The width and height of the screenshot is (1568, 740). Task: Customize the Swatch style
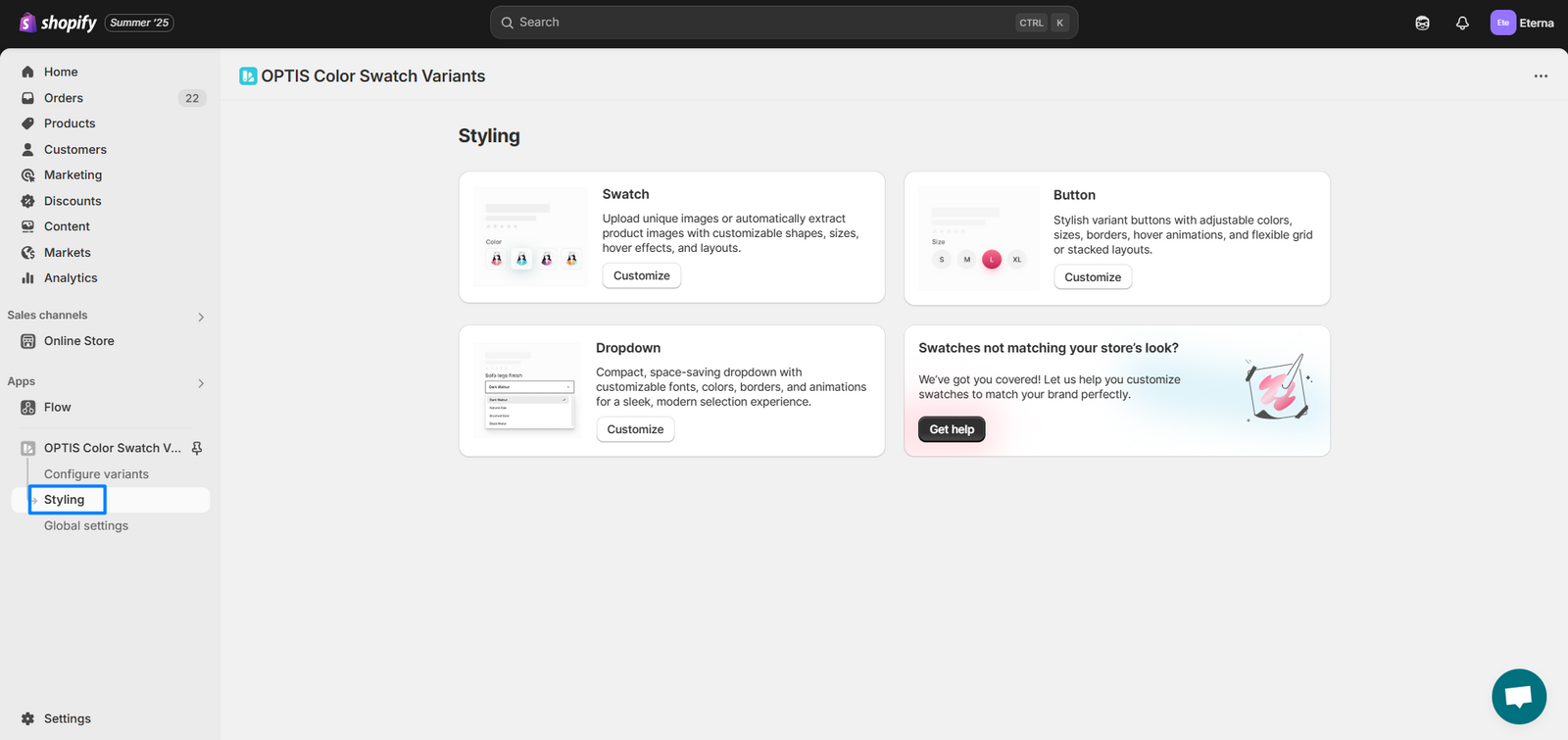pyautogui.click(x=642, y=275)
